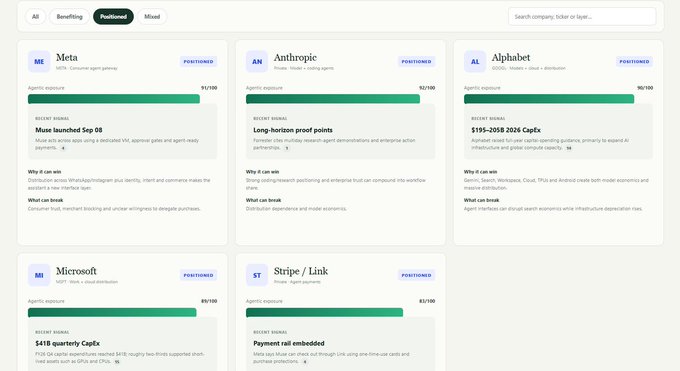The width and height of the screenshot is (680, 371).
Task: Click Anthropic's 'Private' subtitle line
Action: [304, 68]
